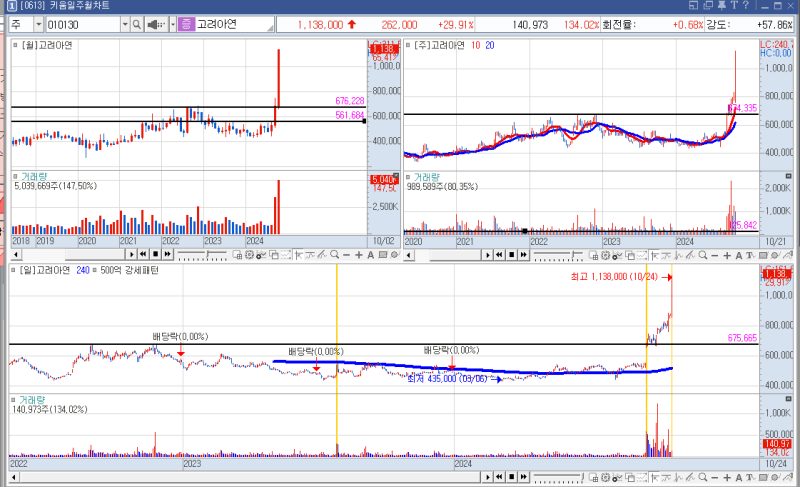This screenshot has width=800, height=487.
Task: Click weekly chart first toolbar data-window icon
Action: tap(593, 255)
